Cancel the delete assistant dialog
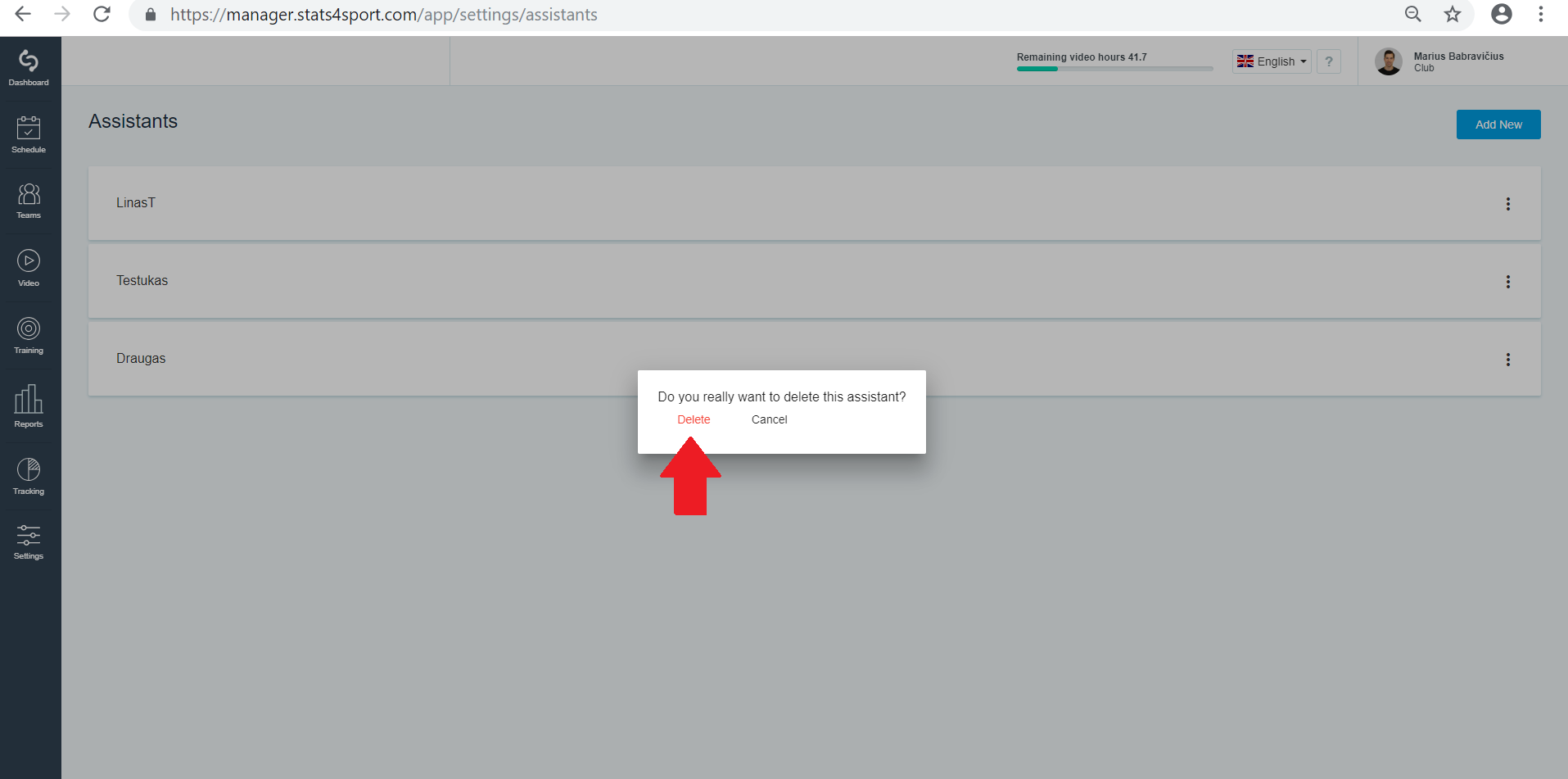The width and height of the screenshot is (1568, 779). (x=770, y=419)
